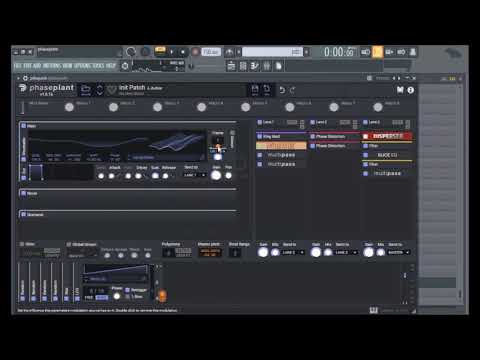Open Lane 1 Send to LANE 2 dropdown

293,252
